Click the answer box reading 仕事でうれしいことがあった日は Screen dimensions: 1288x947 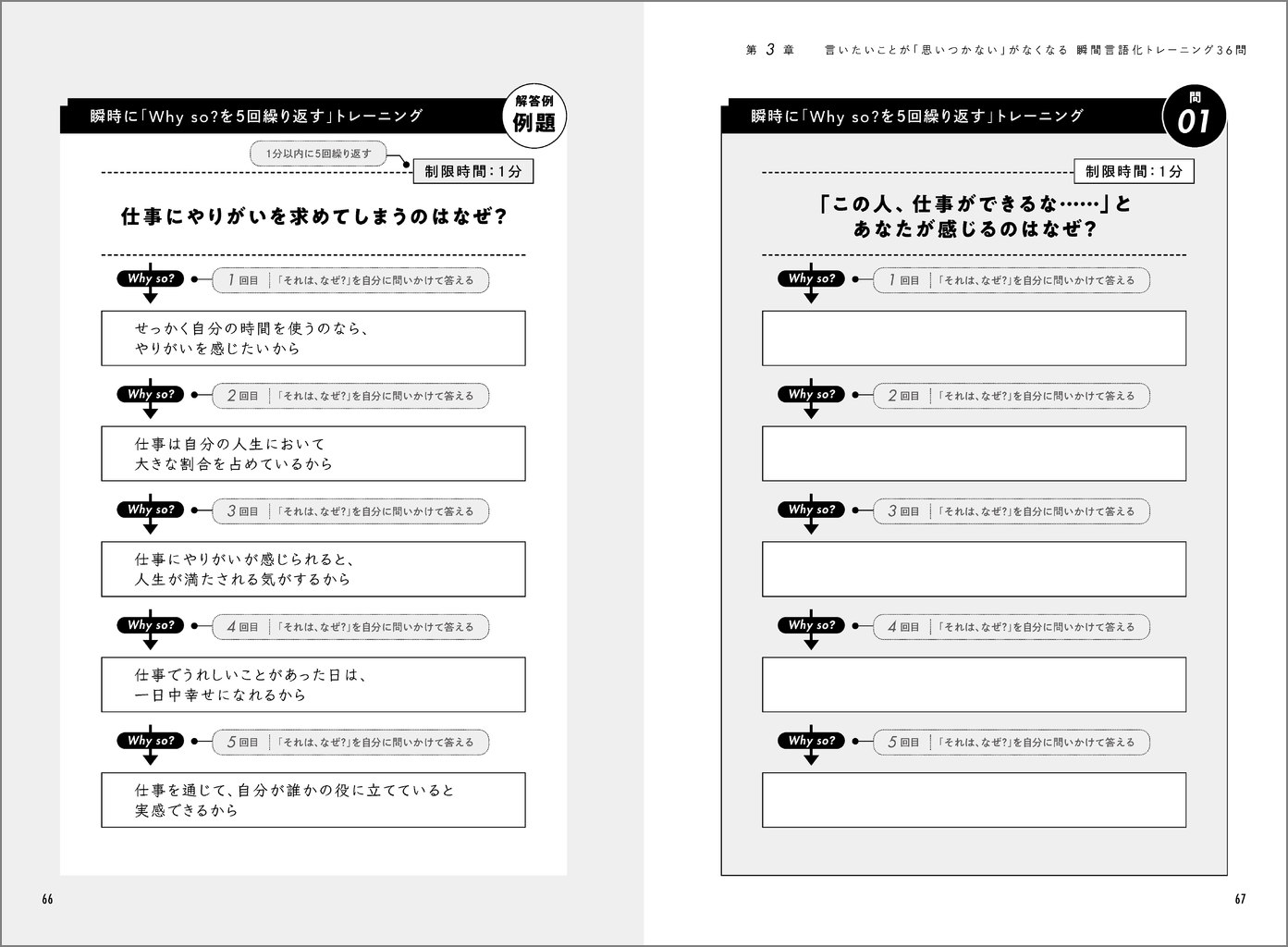[313, 684]
